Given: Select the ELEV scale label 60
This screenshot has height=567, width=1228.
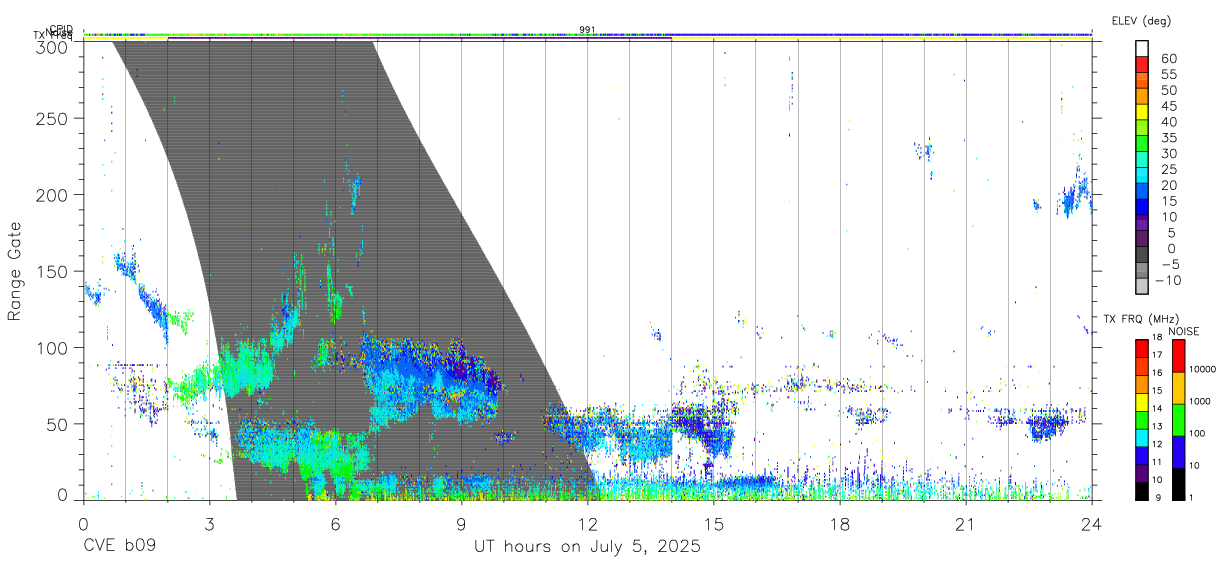Looking at the screenshot, I should tap(1168, 59).
